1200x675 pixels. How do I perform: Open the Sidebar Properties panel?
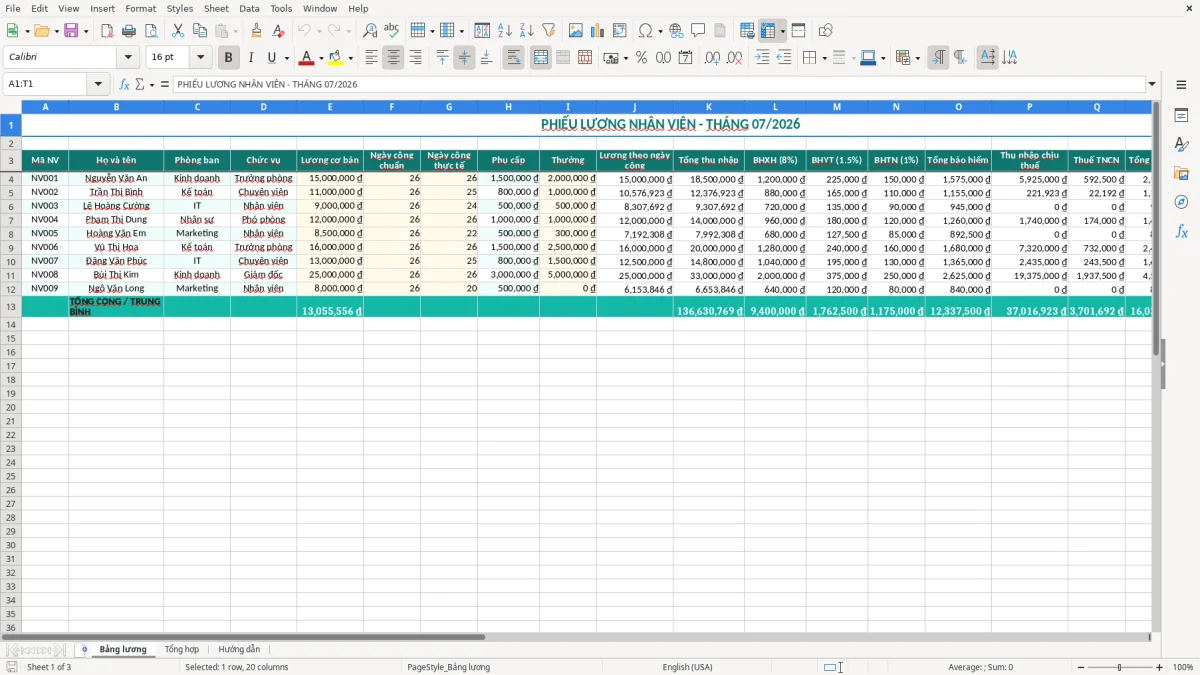point(1182,116)
